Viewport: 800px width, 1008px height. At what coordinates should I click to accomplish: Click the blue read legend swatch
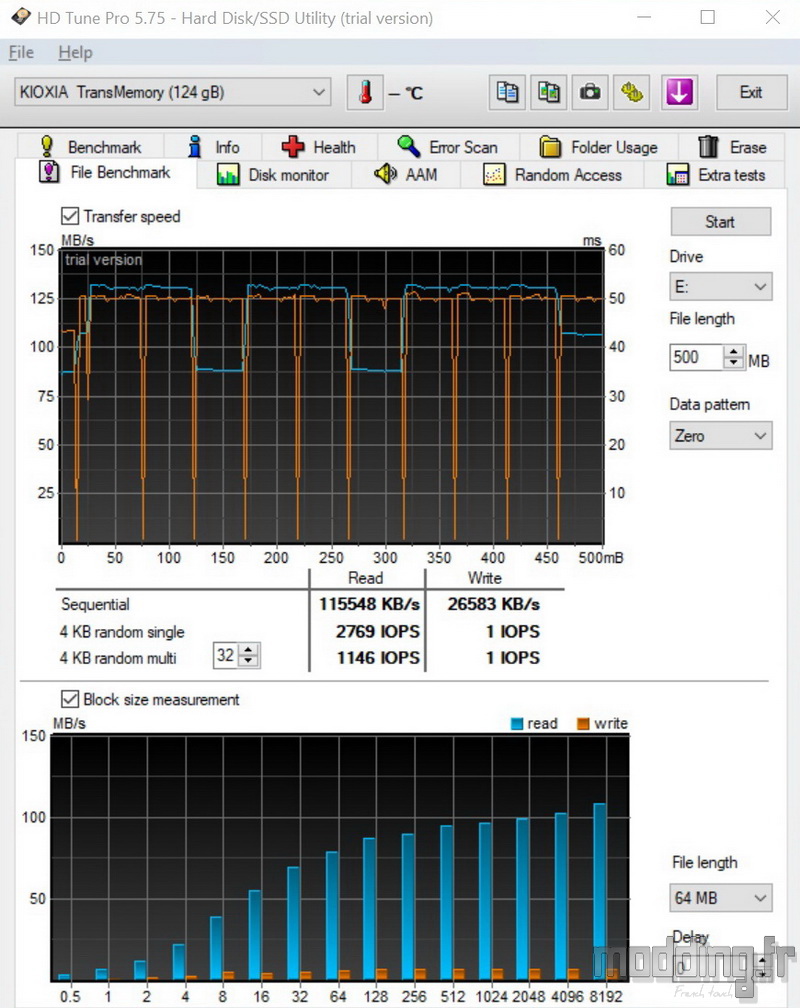click(x=516, y=724)
